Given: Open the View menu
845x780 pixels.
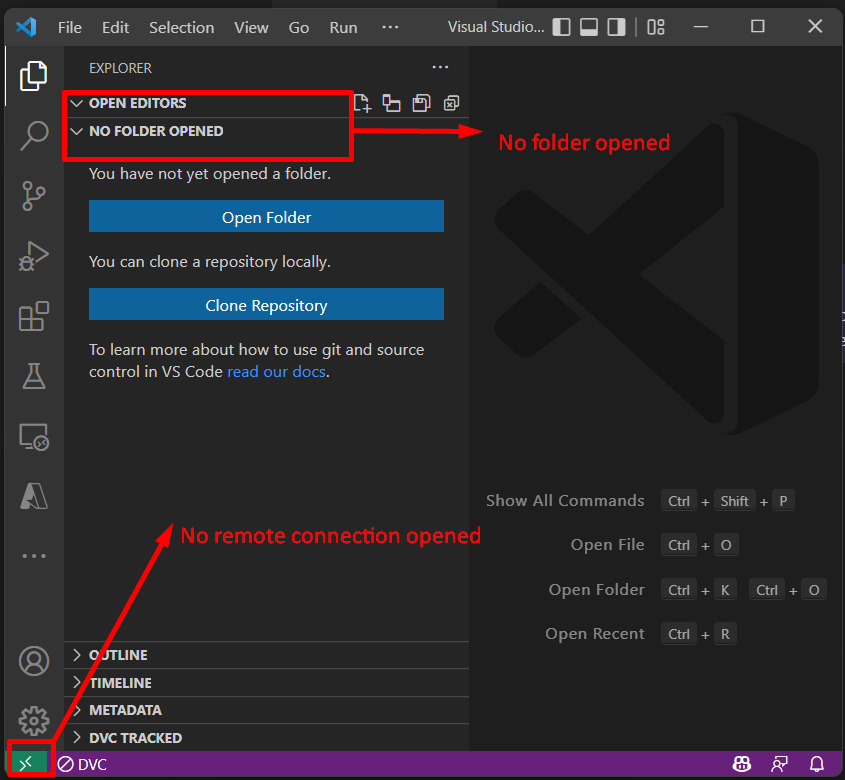Looking at the screenshot, I should [251, 27].
